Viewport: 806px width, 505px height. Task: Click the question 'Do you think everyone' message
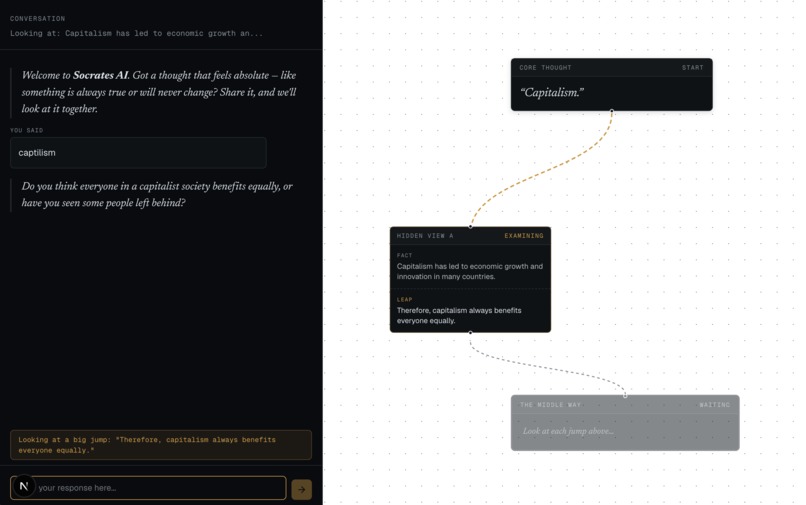(x=157, y=194)
